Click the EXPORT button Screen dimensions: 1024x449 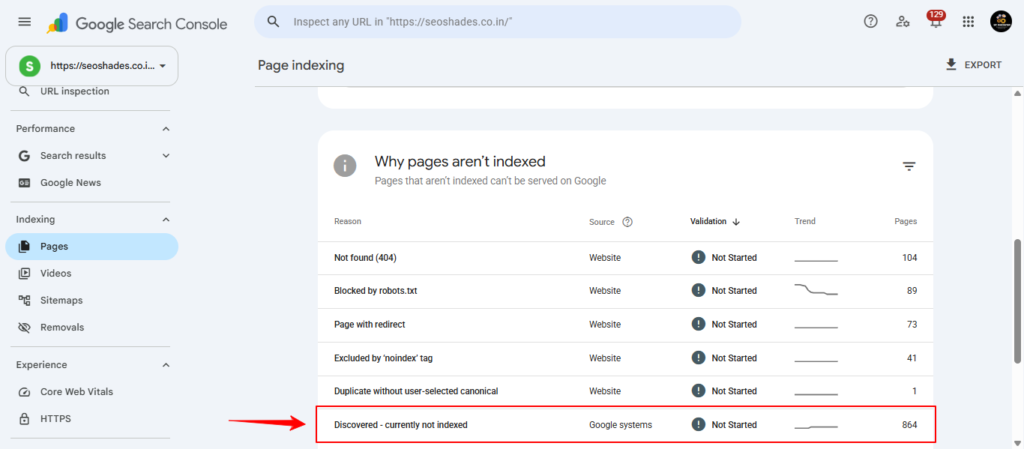pos(973,65)
